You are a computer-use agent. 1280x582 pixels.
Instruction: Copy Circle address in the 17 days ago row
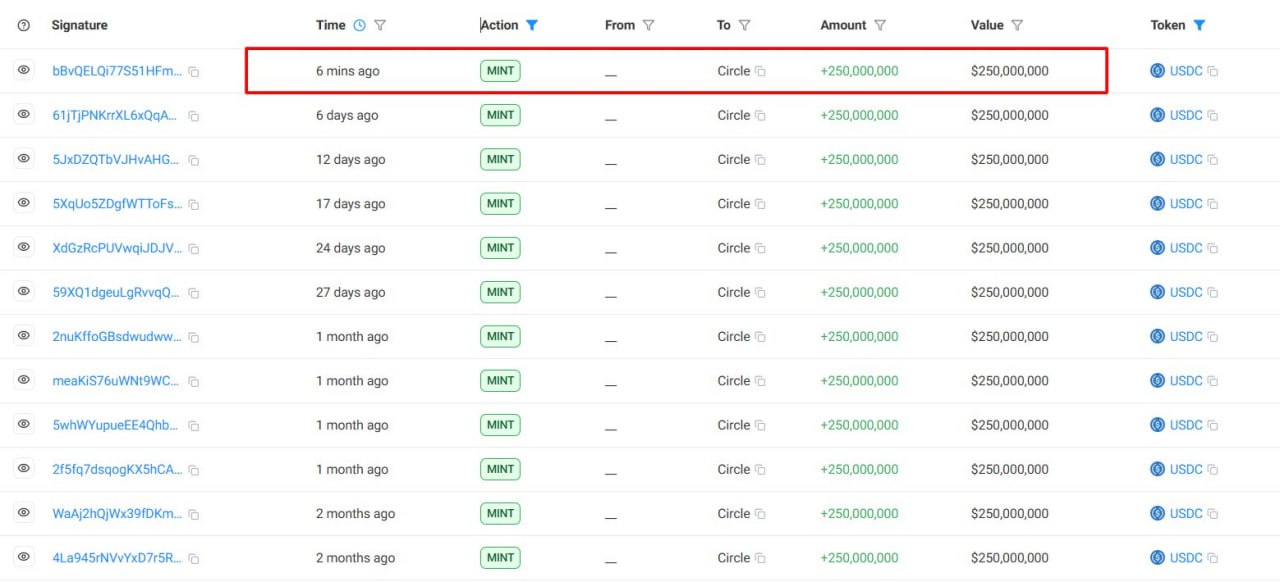[760, 204]
